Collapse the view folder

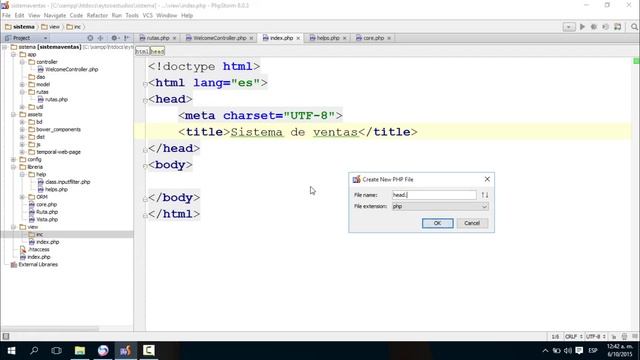13,227
